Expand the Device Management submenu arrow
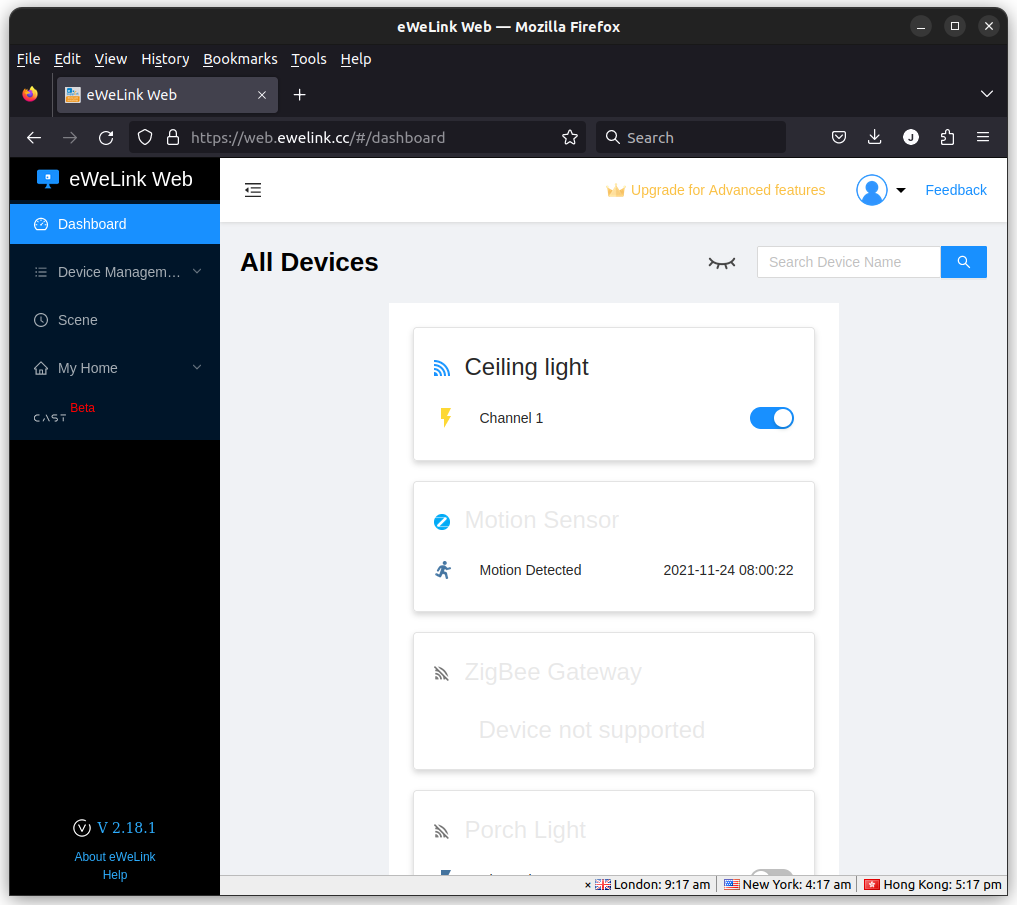 [197, 272]
